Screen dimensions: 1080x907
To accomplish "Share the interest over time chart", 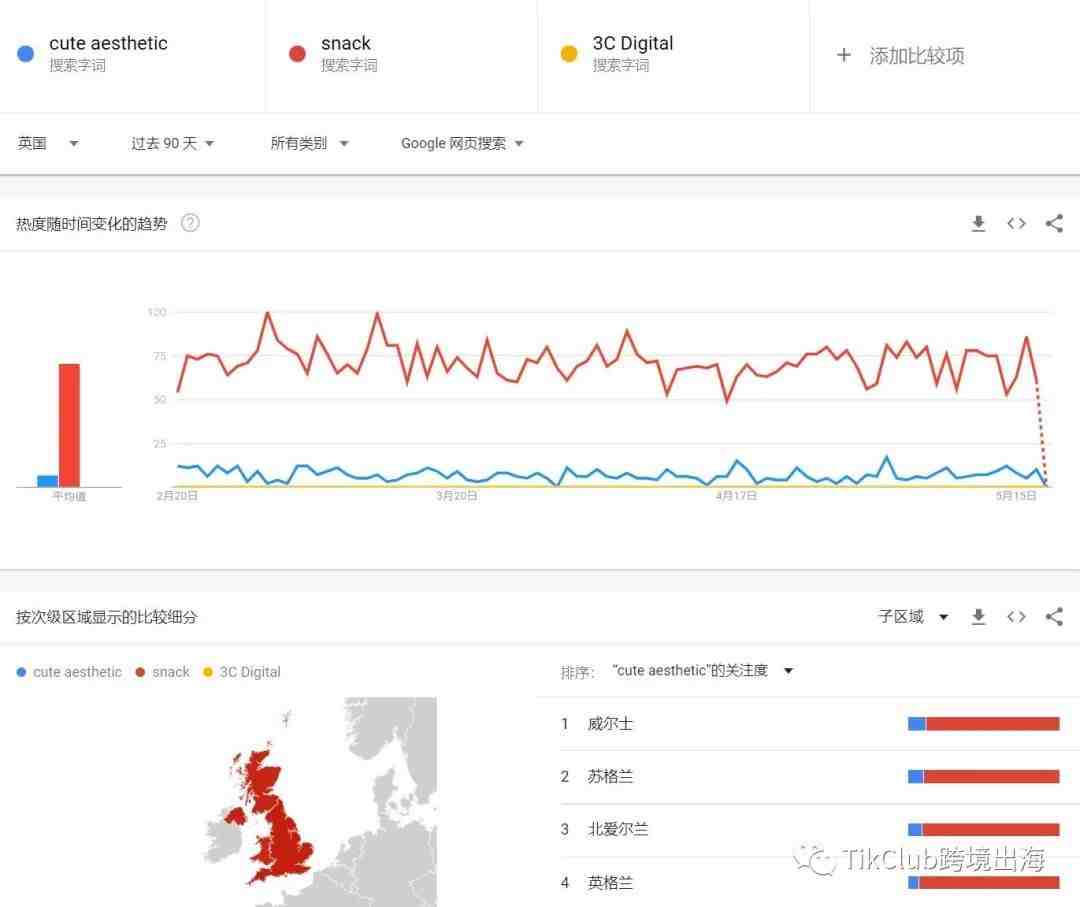I will 1054,223.
